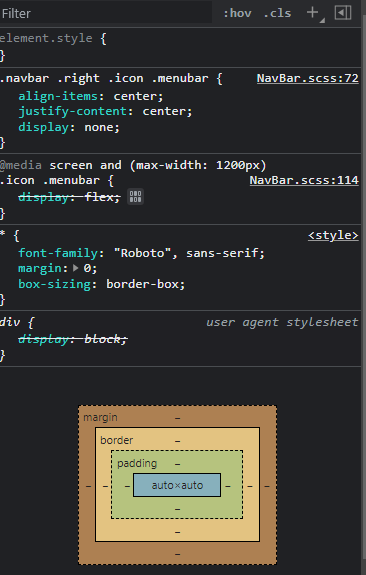Click the Filter styles input field
Viewport: 366px width, 575px height.
[106, 13]
